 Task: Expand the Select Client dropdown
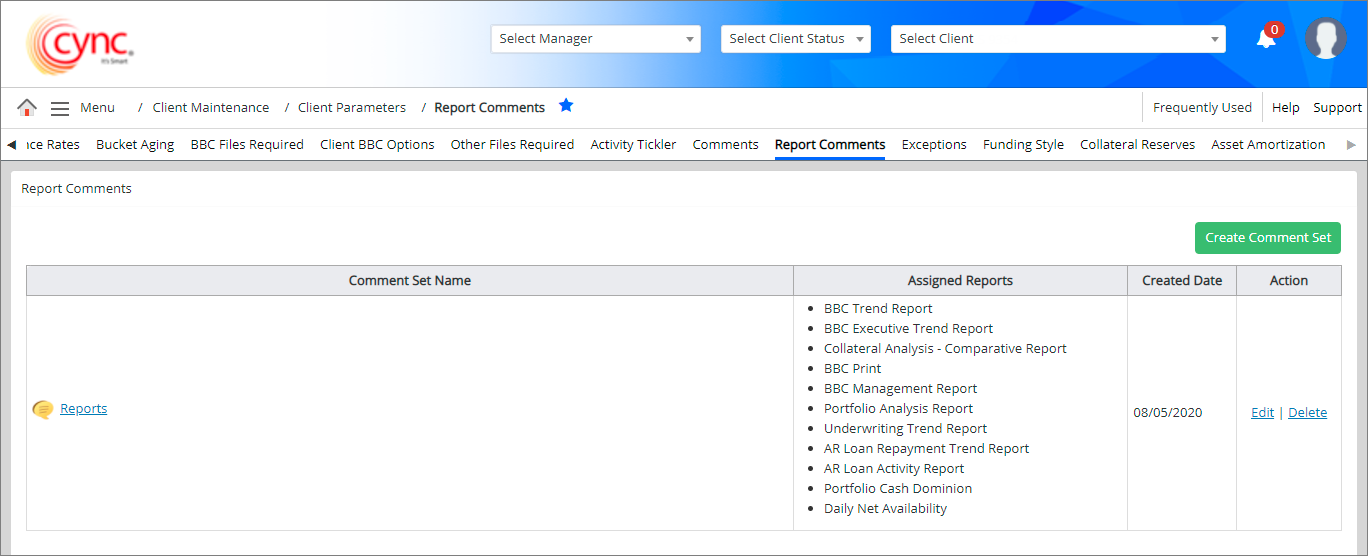pos(1057,39)
